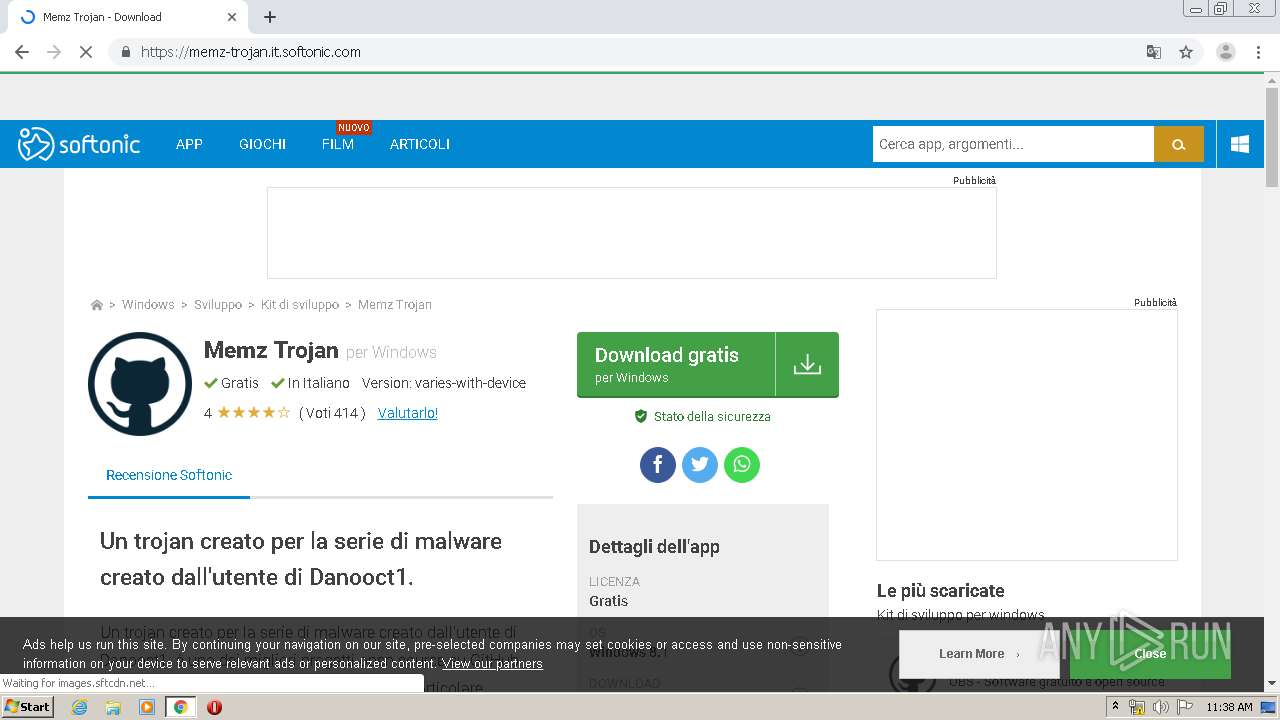Bookmark this page with the star icon
1280x720 pixels.
click(1186, 52)
